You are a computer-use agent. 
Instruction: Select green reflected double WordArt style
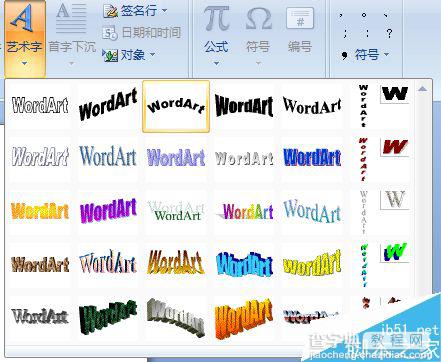click(176, 211)
